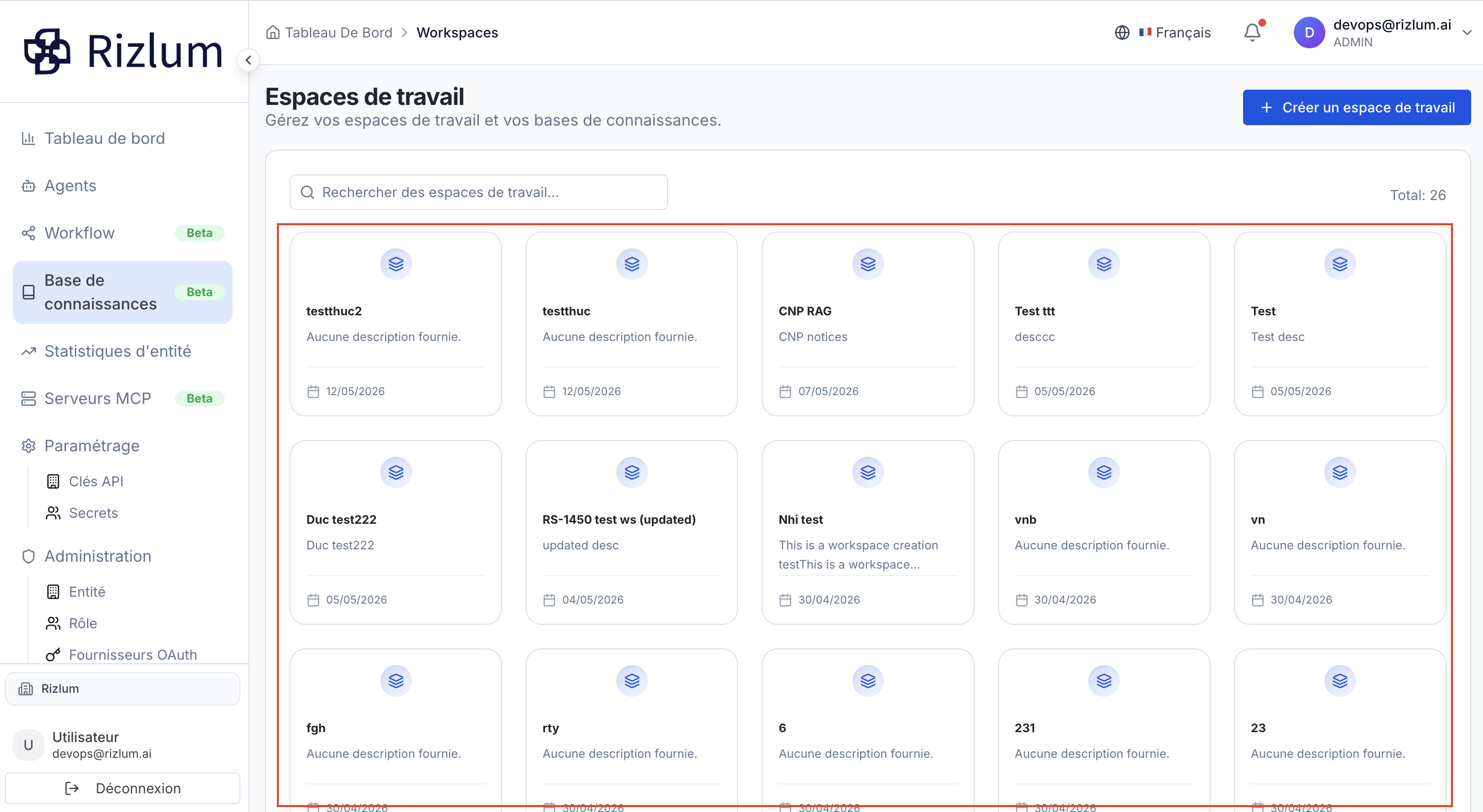Click the Workspaces breadcrumb
Viewport: 1483px width, 812px height.
click(x=457, y=33)
